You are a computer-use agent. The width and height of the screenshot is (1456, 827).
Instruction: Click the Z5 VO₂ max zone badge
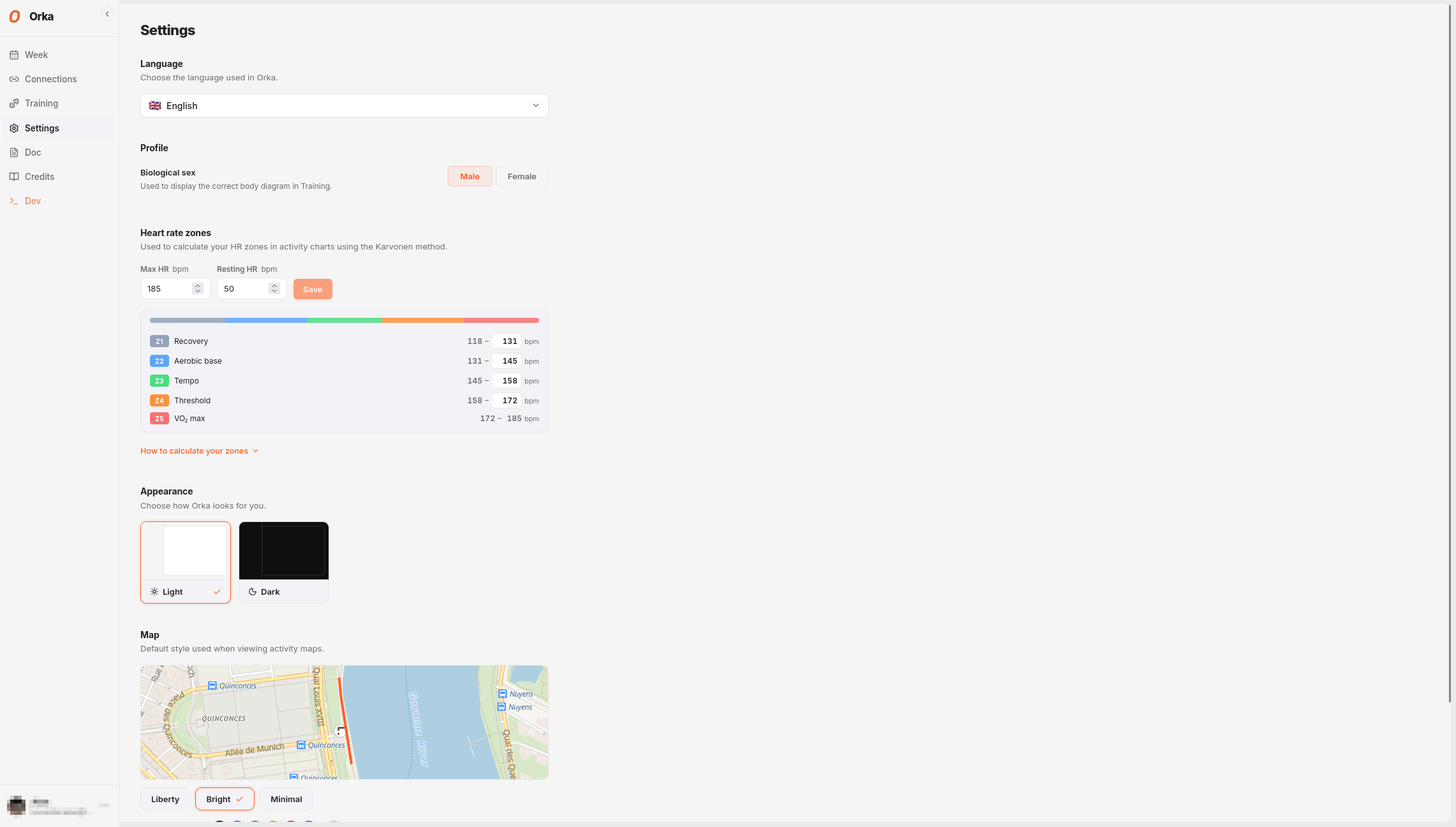pyautogui.click(x=160, y=419)
